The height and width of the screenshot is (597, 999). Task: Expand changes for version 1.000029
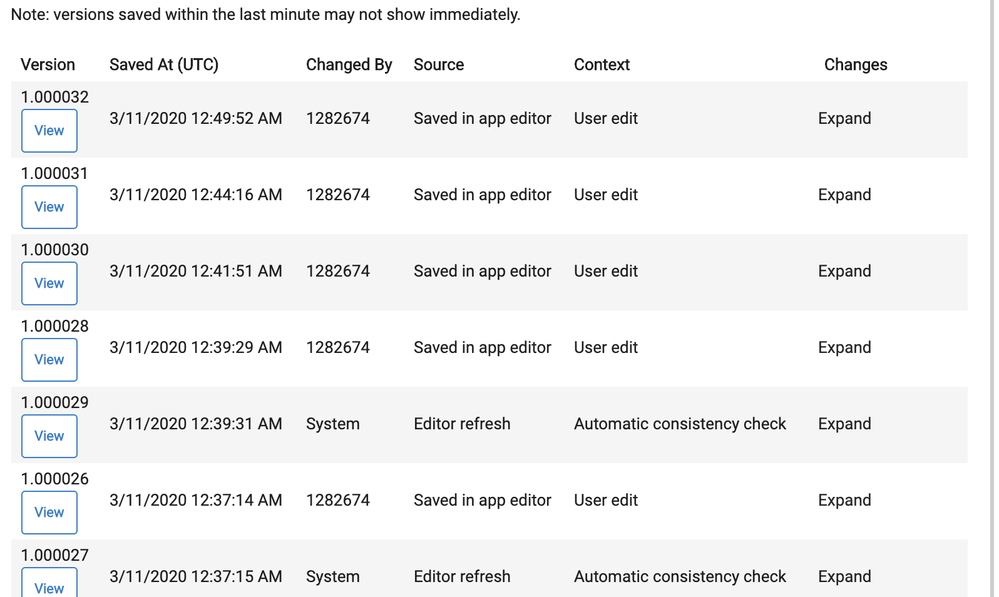tap(844, 424)
